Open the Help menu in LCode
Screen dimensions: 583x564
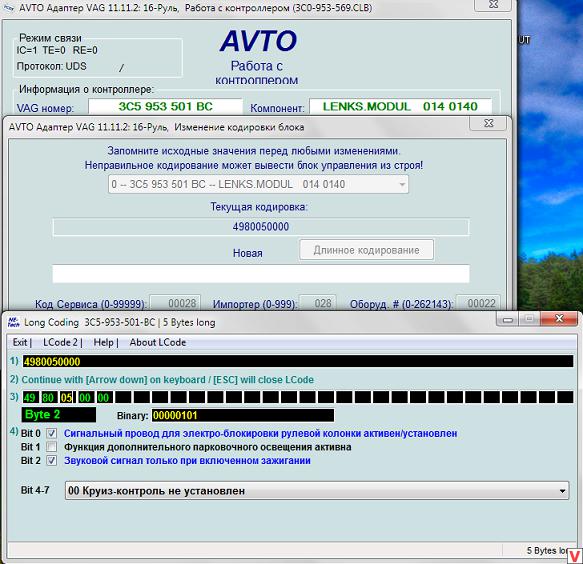click(106, 342)
